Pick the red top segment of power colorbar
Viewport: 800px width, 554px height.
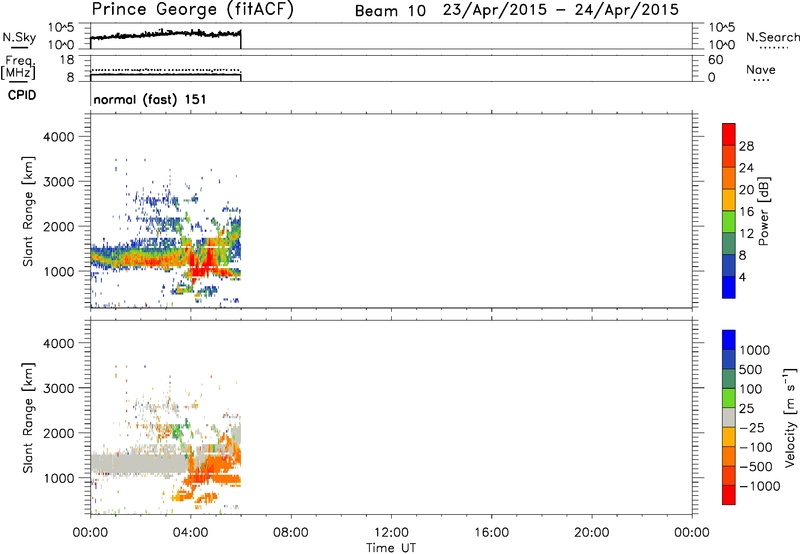729,134
